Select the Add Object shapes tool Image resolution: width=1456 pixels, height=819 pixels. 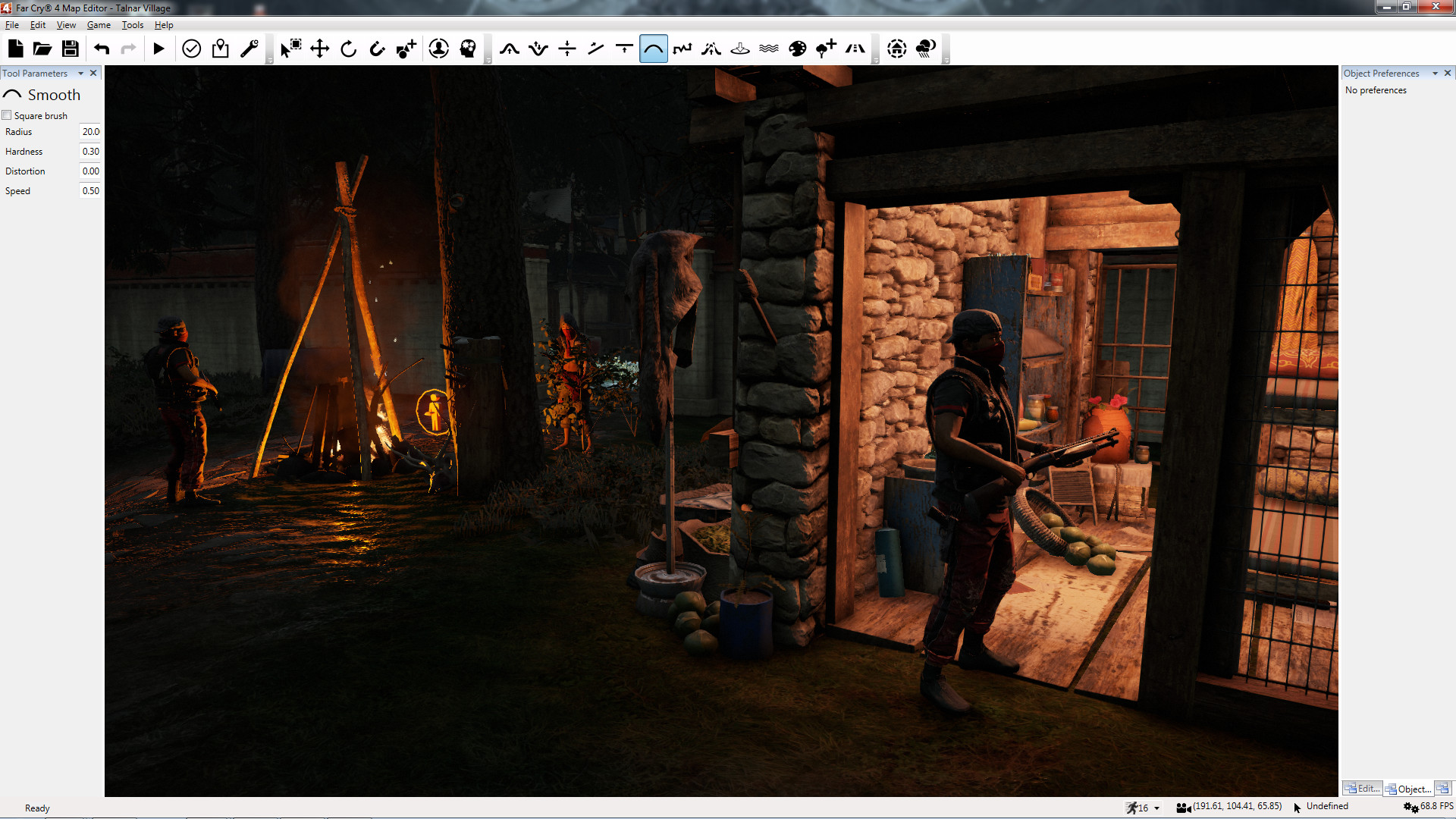click(406, 49)
